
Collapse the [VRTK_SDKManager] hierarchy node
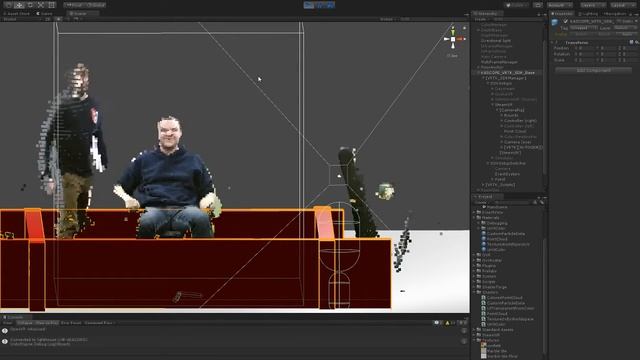click(483, 78)
